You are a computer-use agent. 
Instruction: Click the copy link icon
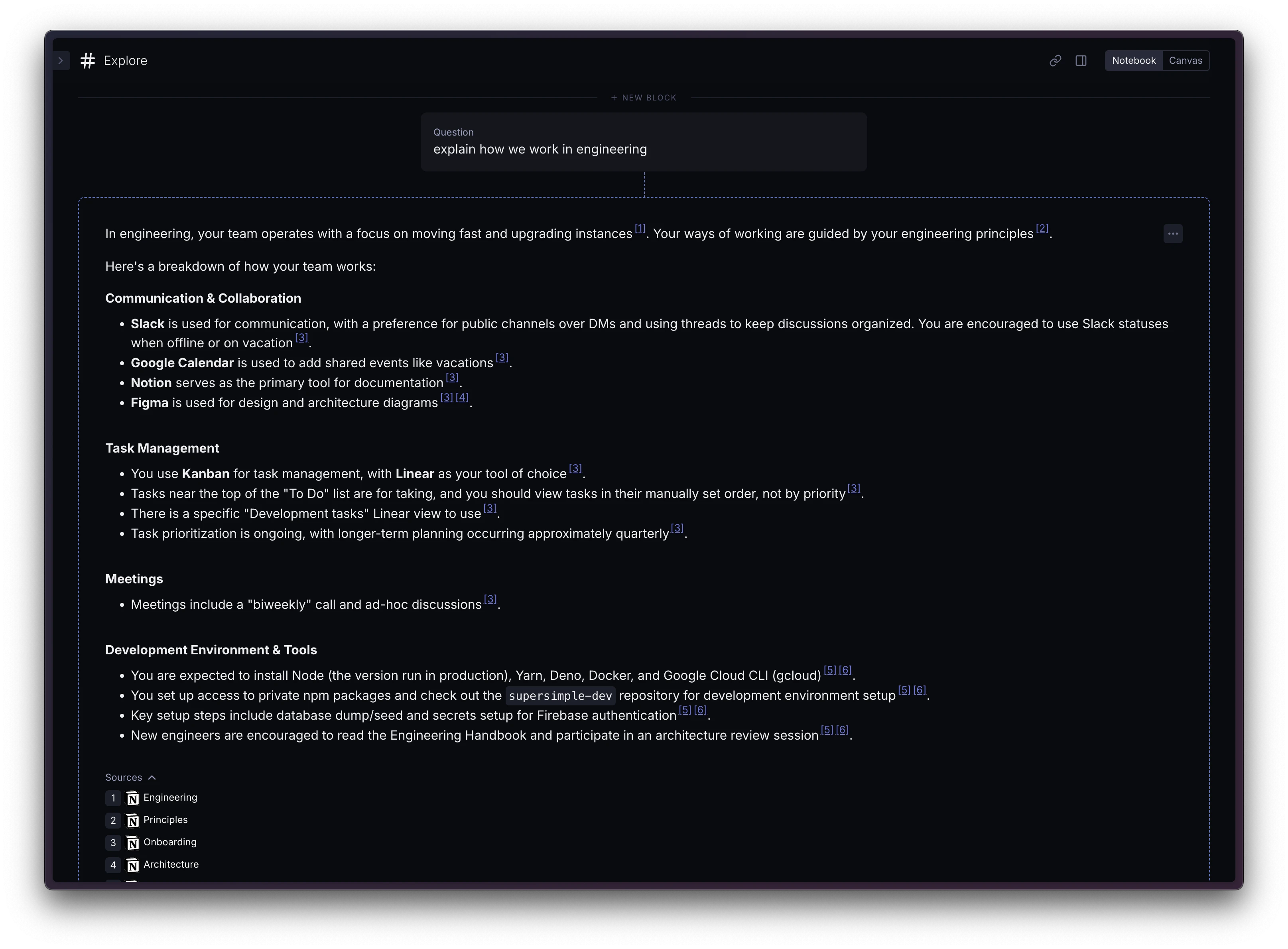click(x=1055, y=61)
